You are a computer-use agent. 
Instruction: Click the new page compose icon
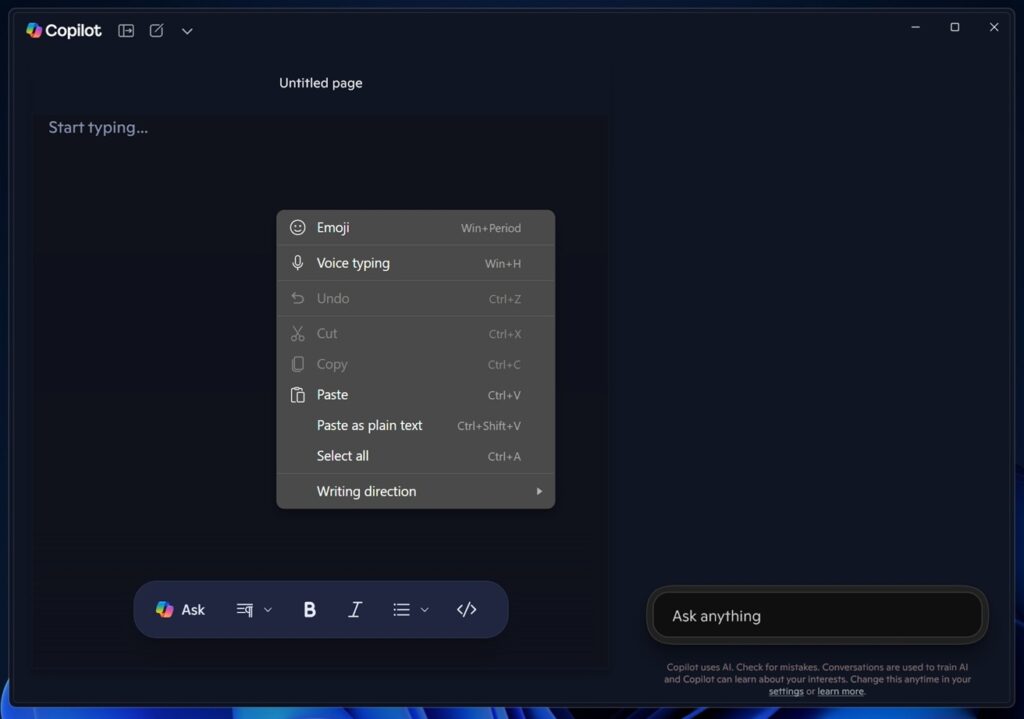(157, 31)
